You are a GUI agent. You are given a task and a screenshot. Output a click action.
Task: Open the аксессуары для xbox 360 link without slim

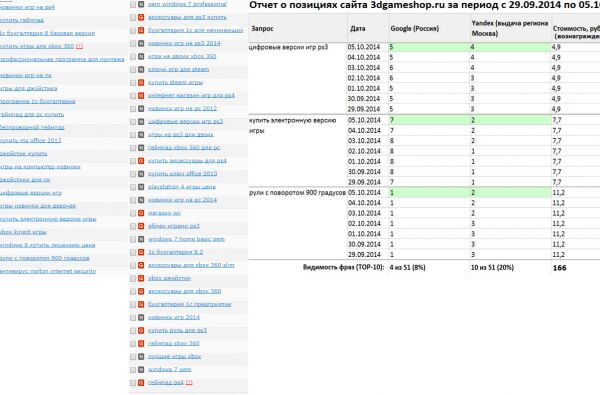tap(184, 291)
